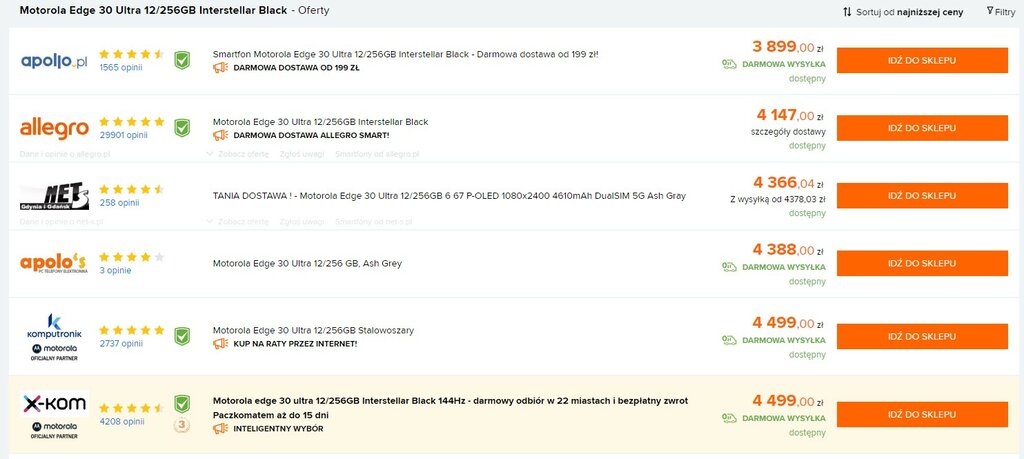Click the 4 366,04 zł price
Screen dimensions: 1024x459
point(788,182)
